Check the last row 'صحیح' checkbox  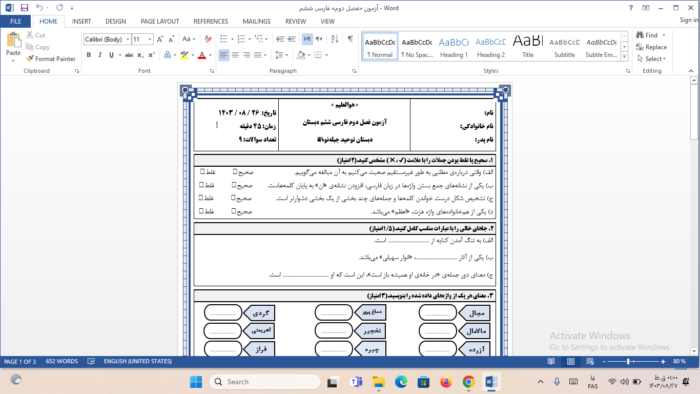coord(233,211)
